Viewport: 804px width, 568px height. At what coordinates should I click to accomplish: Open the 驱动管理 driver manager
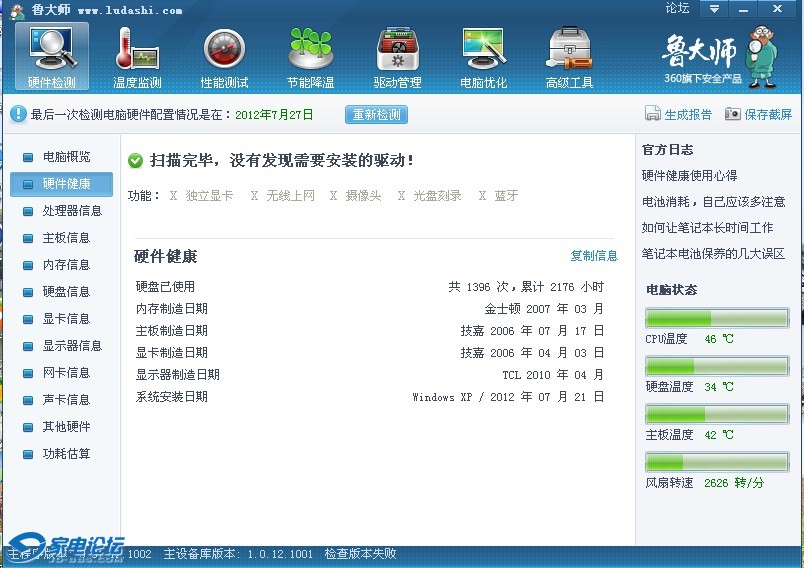tap(397, 57)
